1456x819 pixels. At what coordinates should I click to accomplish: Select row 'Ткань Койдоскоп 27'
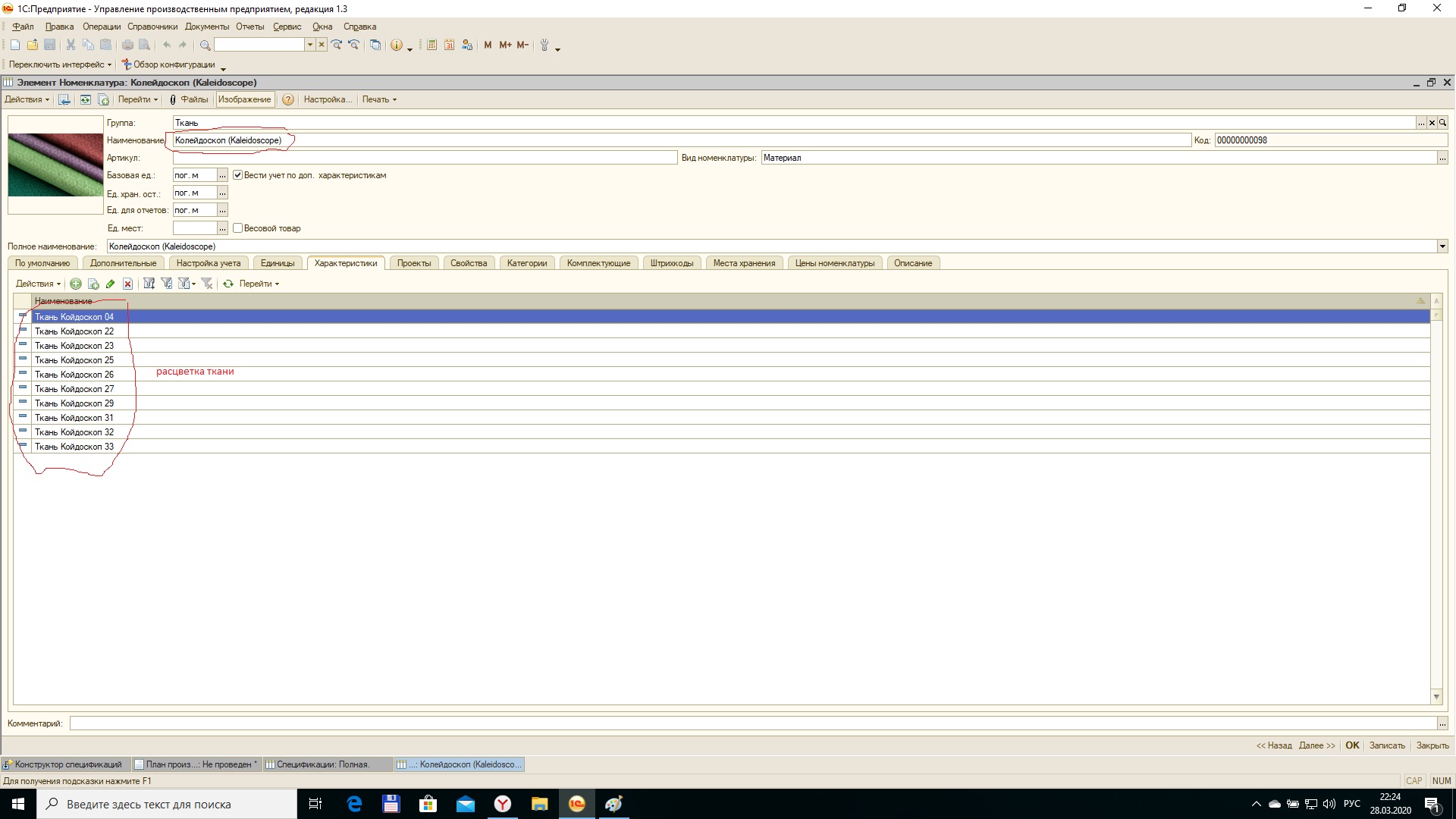(x=74, y=389)
